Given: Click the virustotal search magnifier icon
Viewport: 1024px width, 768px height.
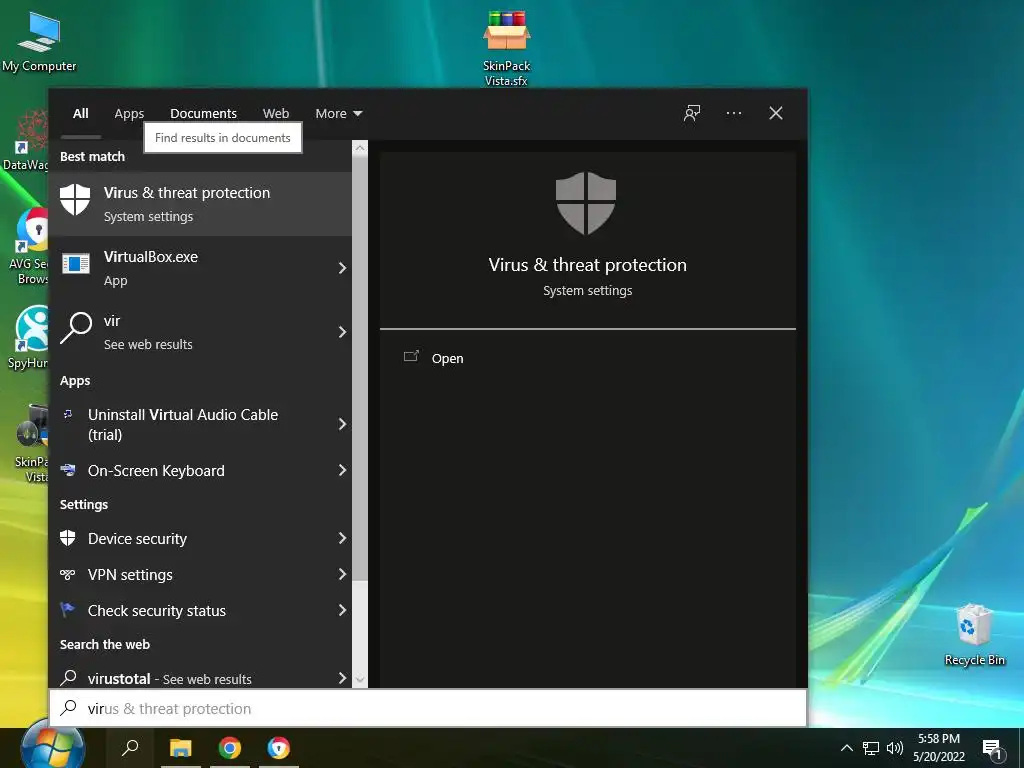Looking at the screenshot, I should click(69, 678).
